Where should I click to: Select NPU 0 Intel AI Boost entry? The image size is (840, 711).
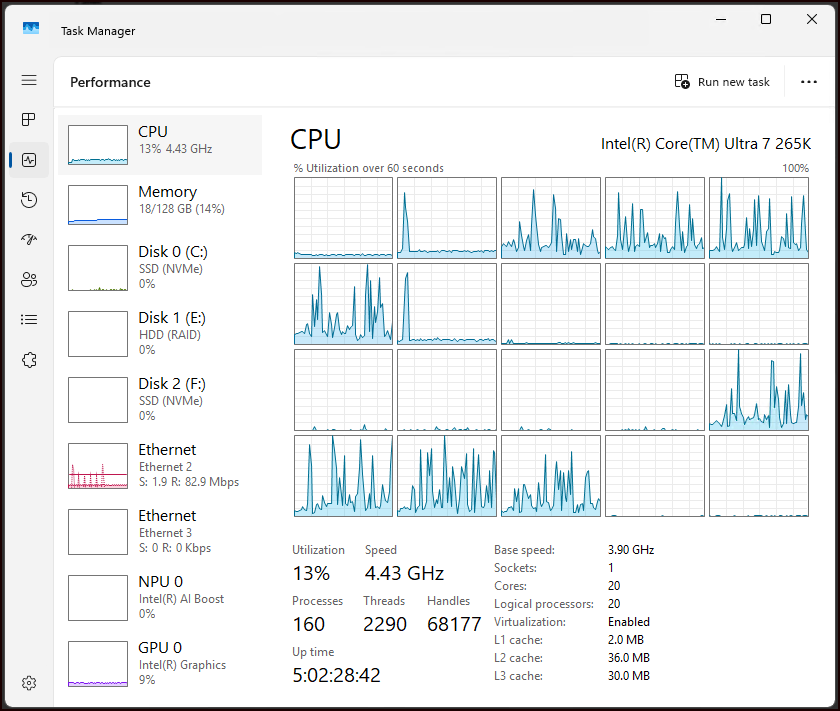160,597
